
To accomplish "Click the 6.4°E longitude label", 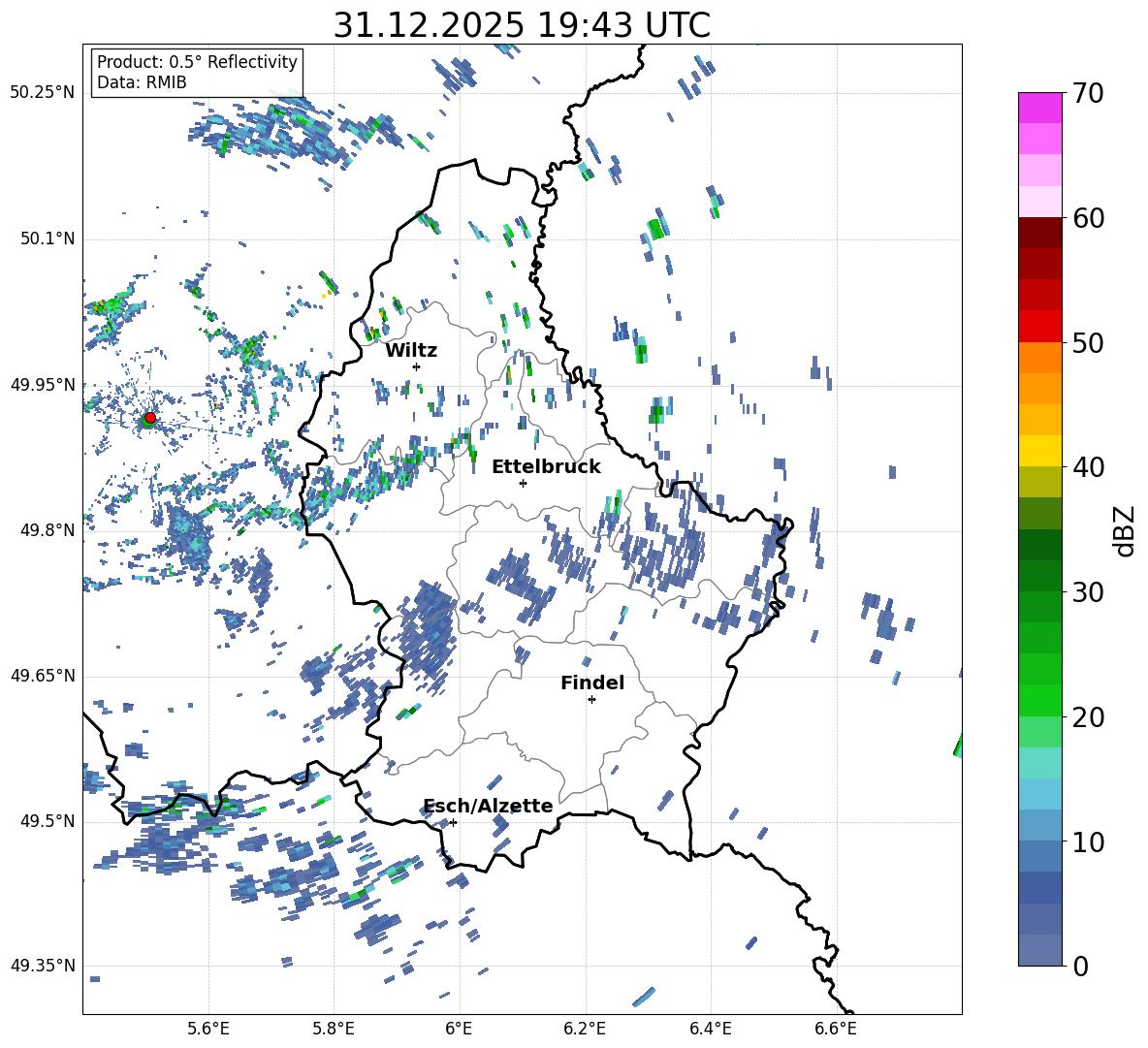I will click(710, 1029).
